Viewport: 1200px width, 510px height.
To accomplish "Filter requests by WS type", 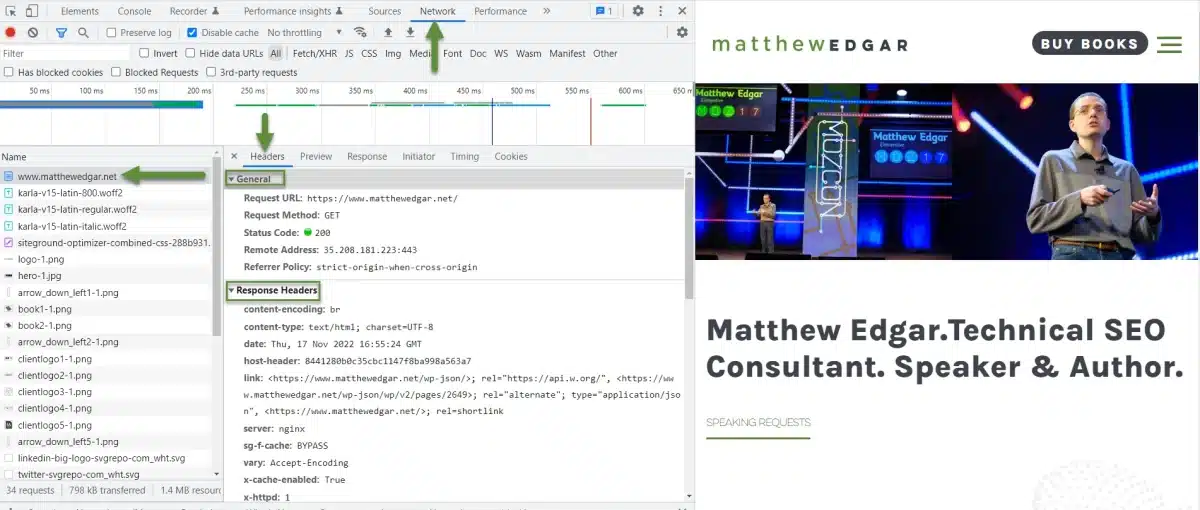I will coord(501,53).
